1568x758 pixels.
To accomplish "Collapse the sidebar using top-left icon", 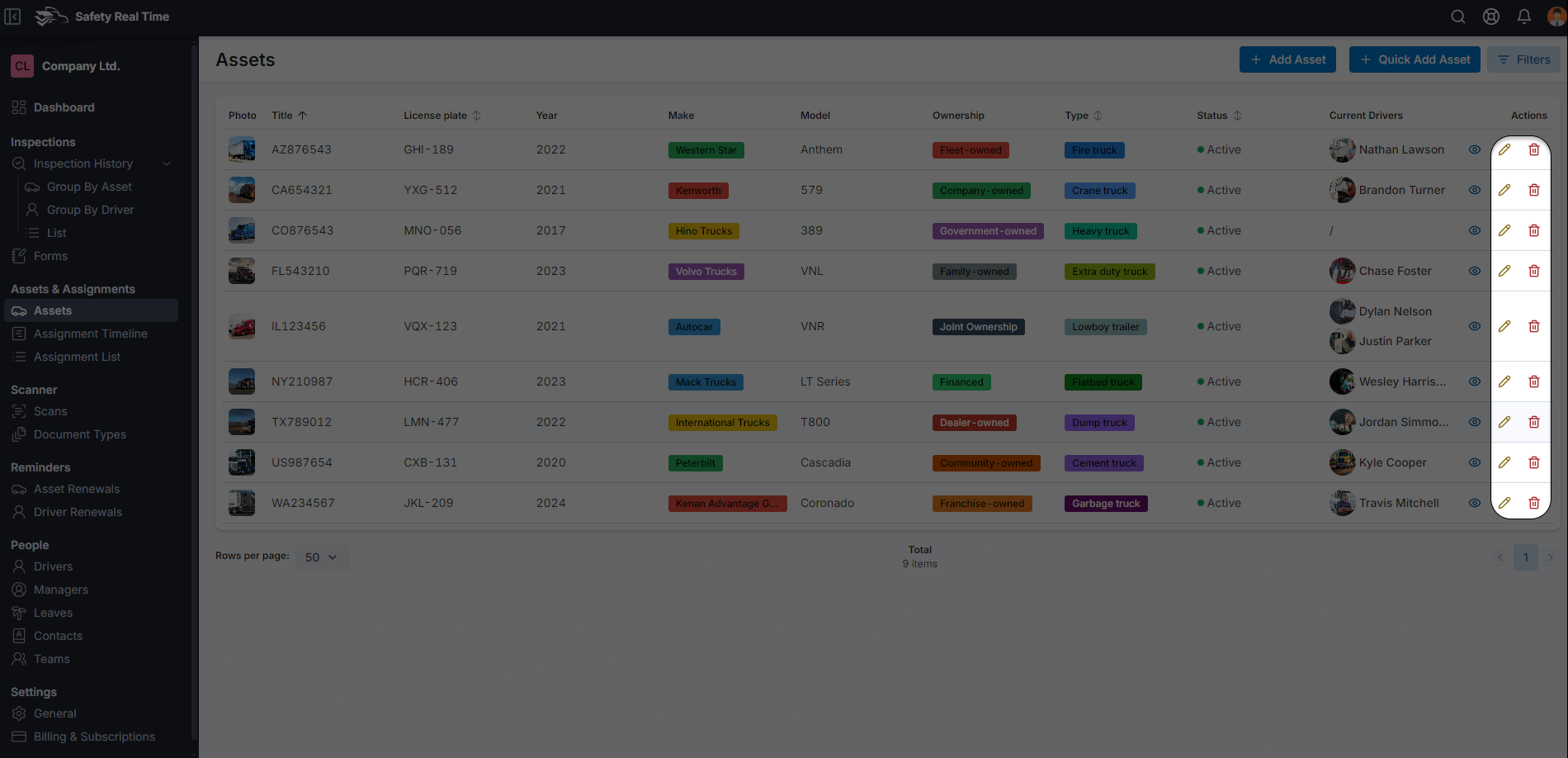I will 12,17.
